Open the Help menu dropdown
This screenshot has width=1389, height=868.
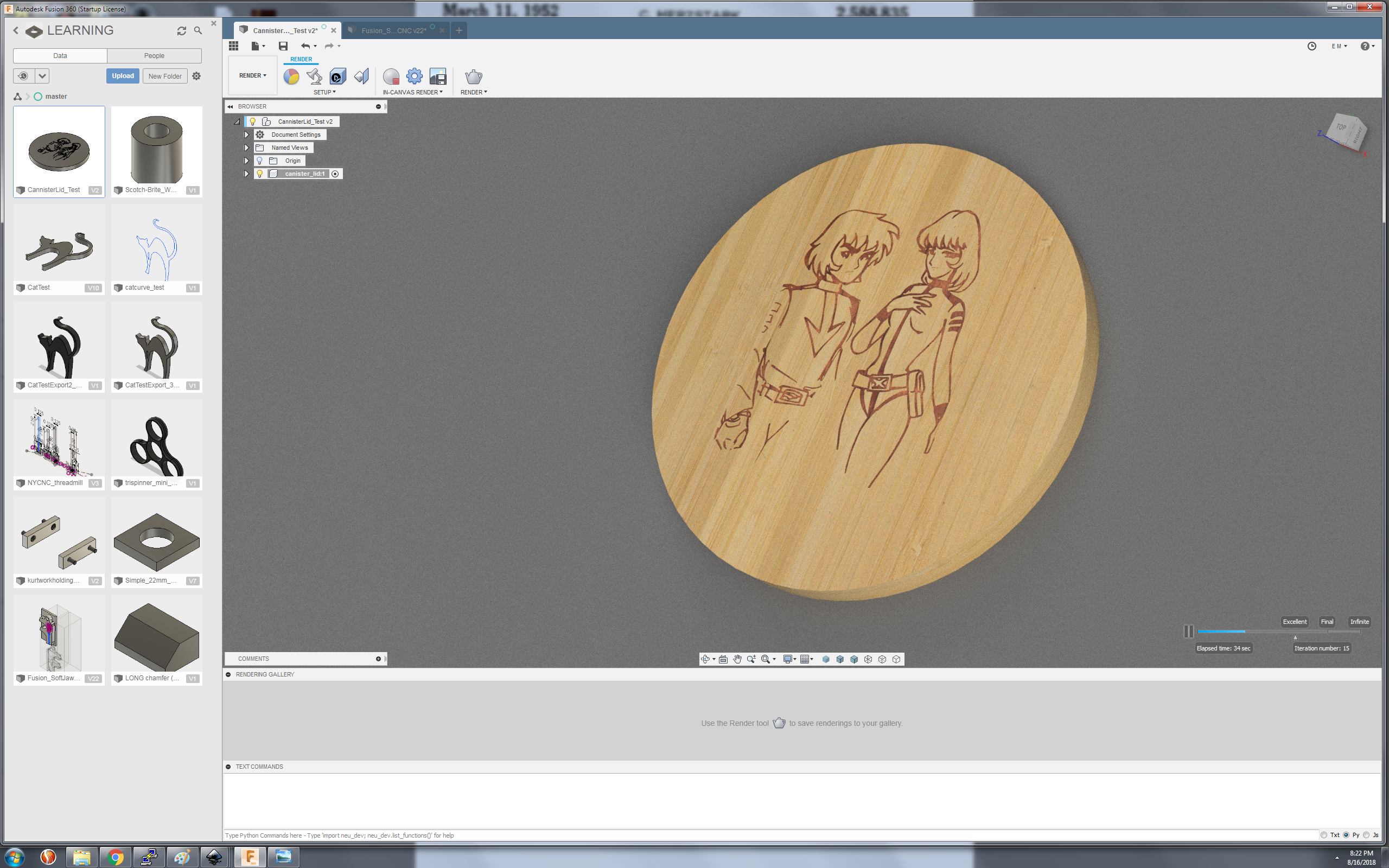pyautogui.click(x=1367, y=46)
